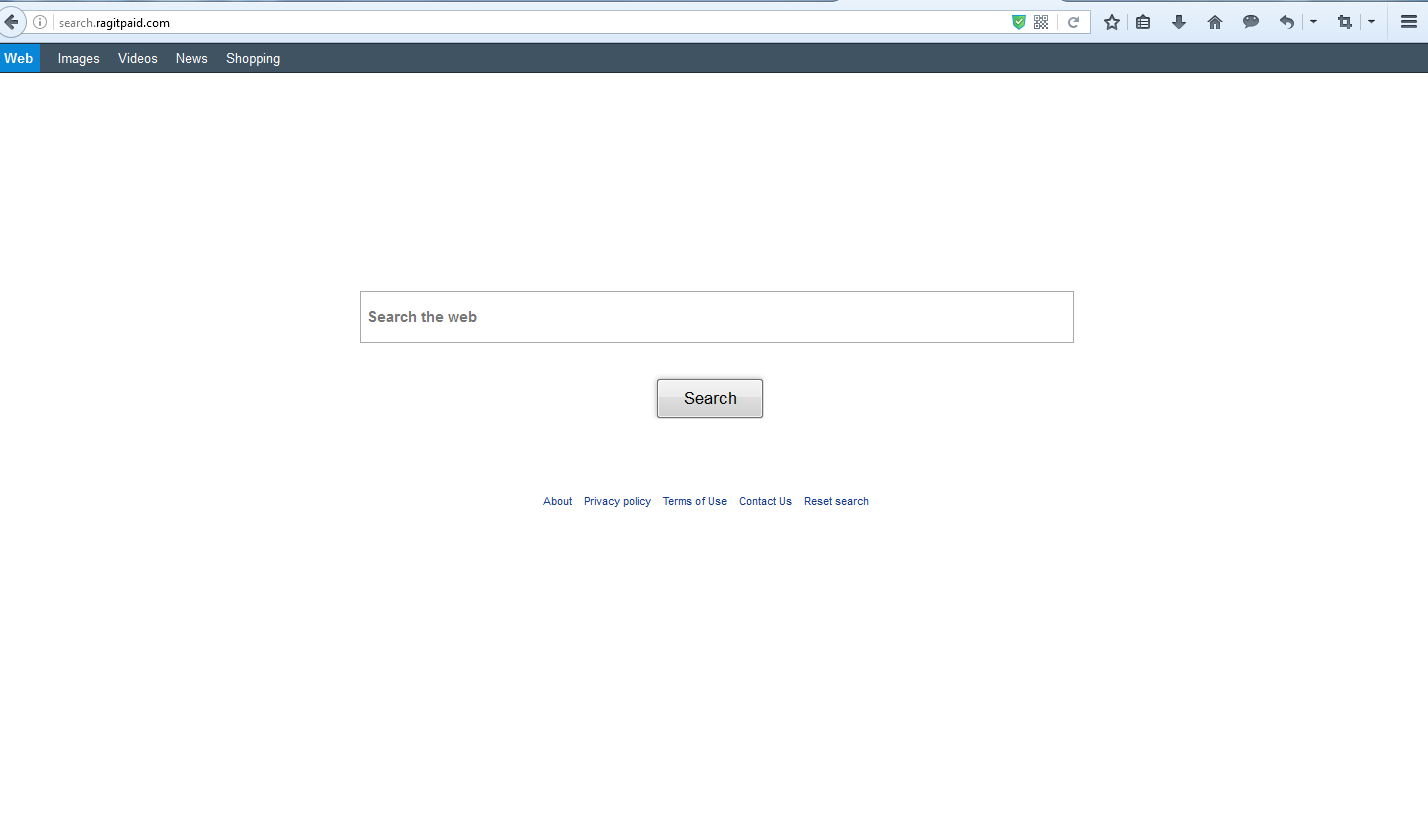Switch to the Videos tab
This screenshot has height=831, width=1428.
coord(138,58)
